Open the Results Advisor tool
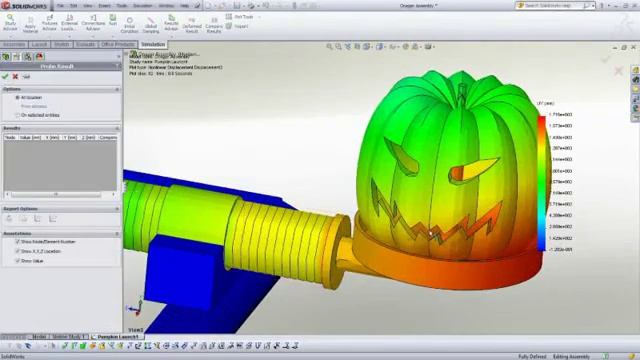This screenshot has width=640, height=360. click(x=171, y=22)
